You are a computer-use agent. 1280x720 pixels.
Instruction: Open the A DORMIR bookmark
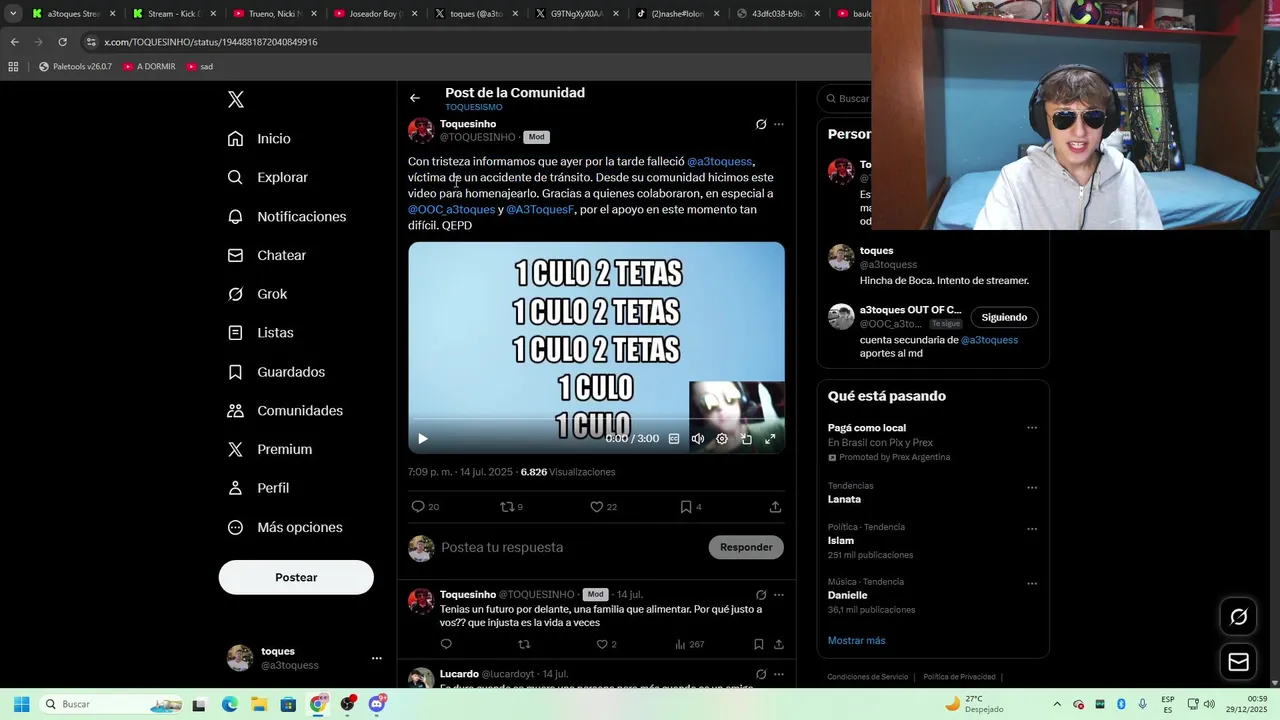149,67
